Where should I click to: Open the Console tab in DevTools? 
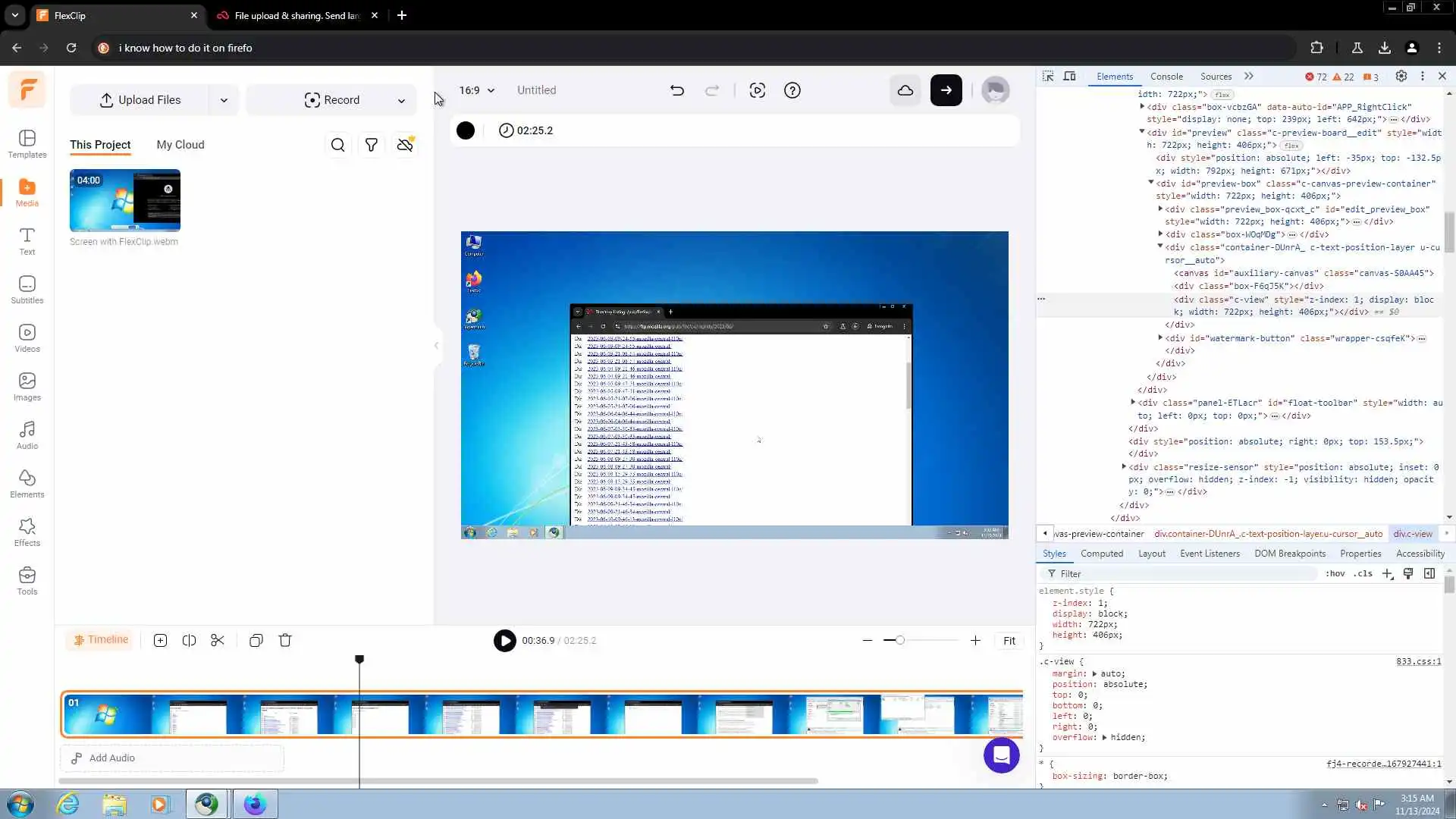coord(1166,77)
